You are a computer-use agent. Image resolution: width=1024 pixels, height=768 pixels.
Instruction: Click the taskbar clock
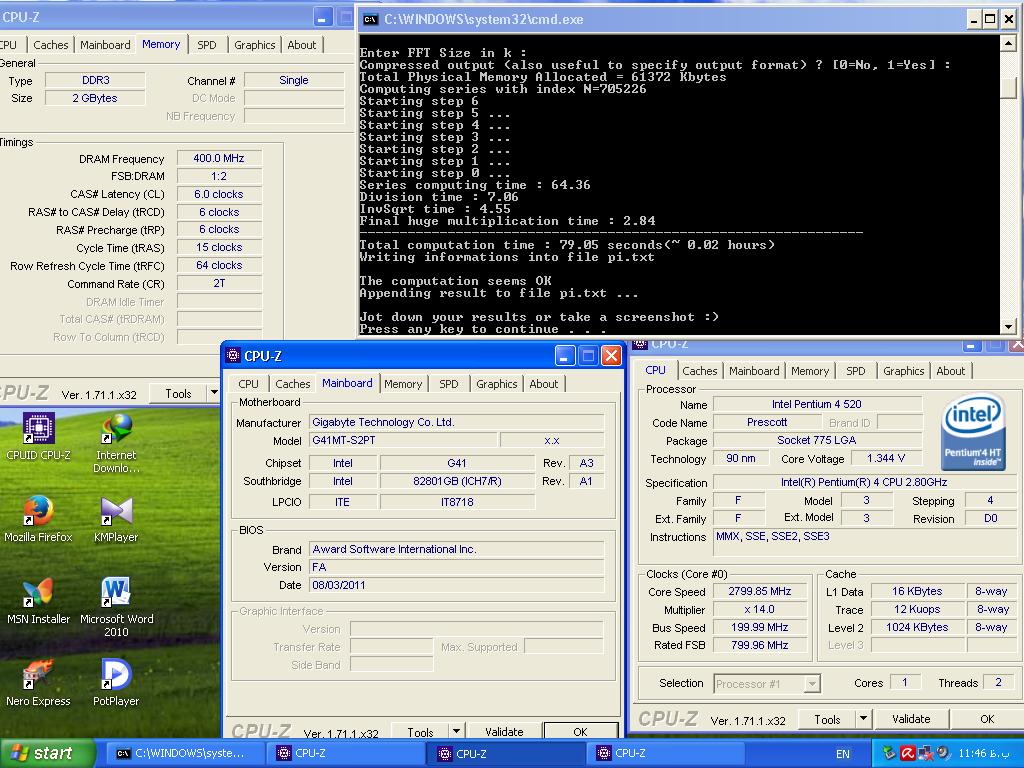pyautogui.click(x=984, y=753)
